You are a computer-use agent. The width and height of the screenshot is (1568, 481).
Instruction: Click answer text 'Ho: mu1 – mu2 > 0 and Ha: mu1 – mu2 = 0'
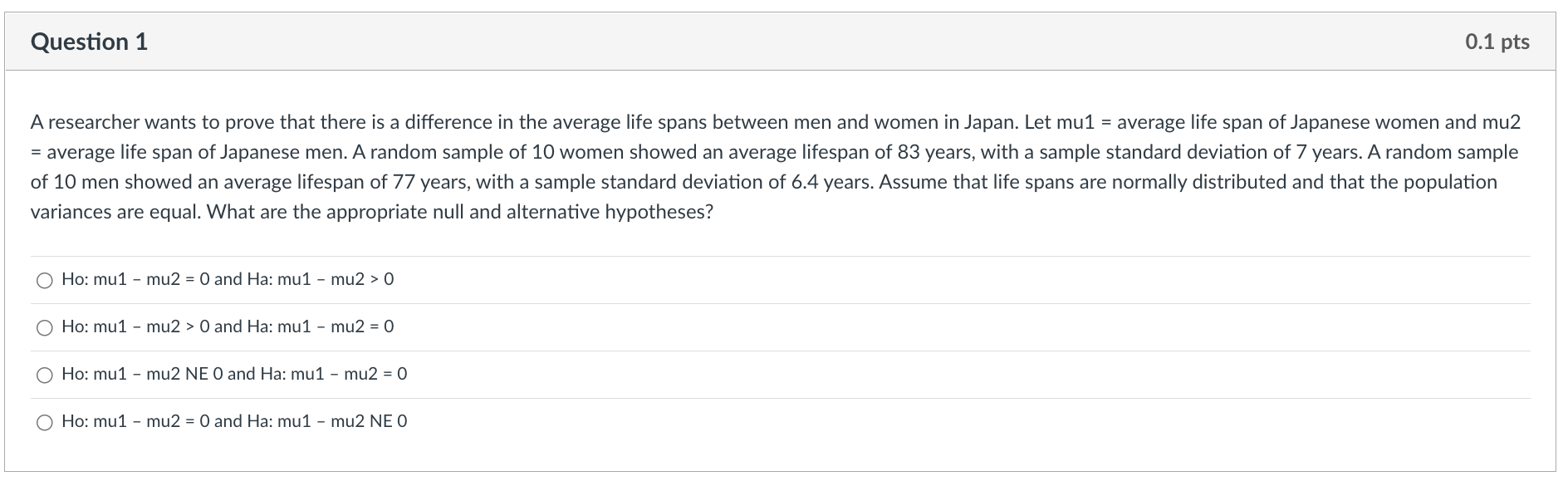click(x=228, y=326)
